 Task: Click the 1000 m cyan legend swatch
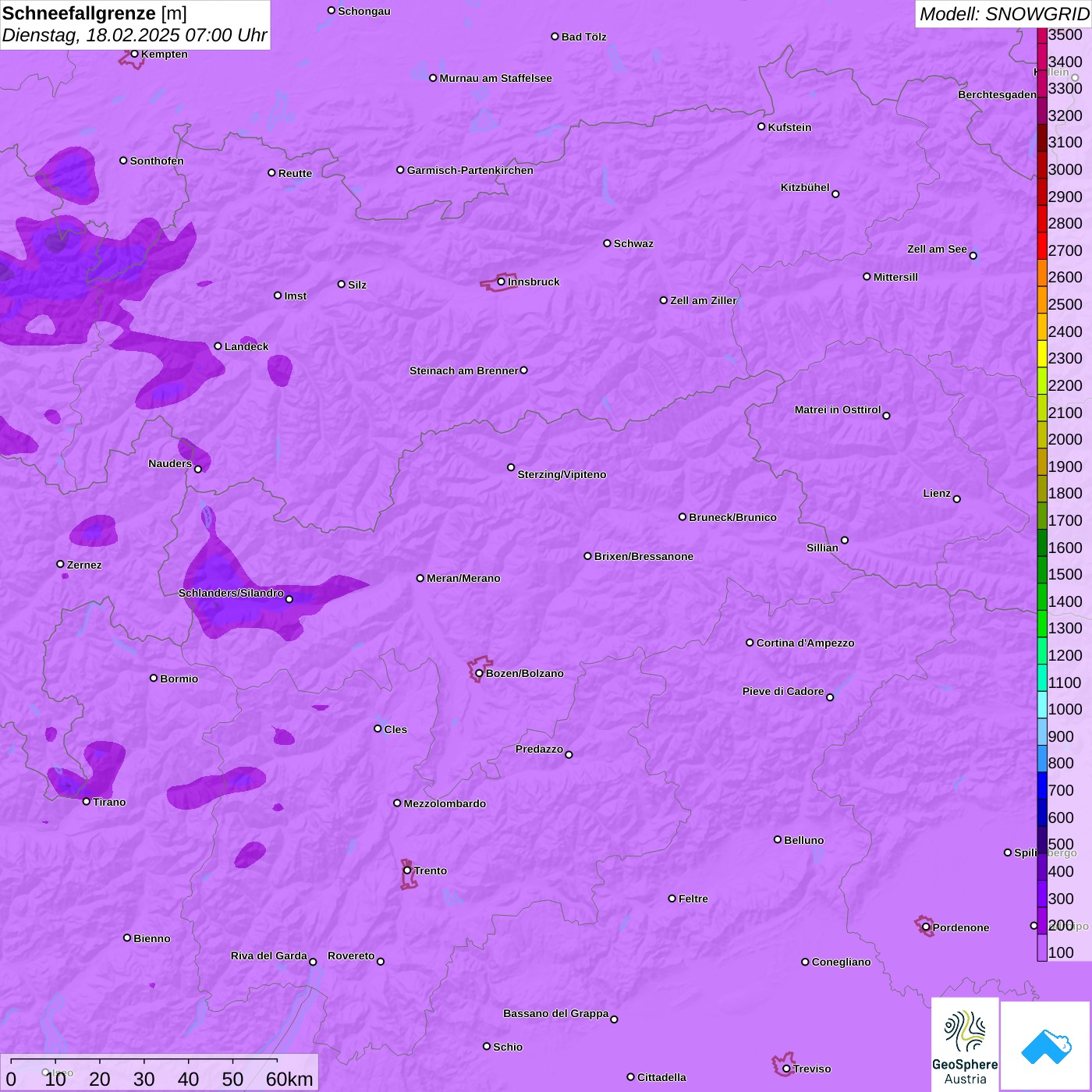pos(1042,704)
